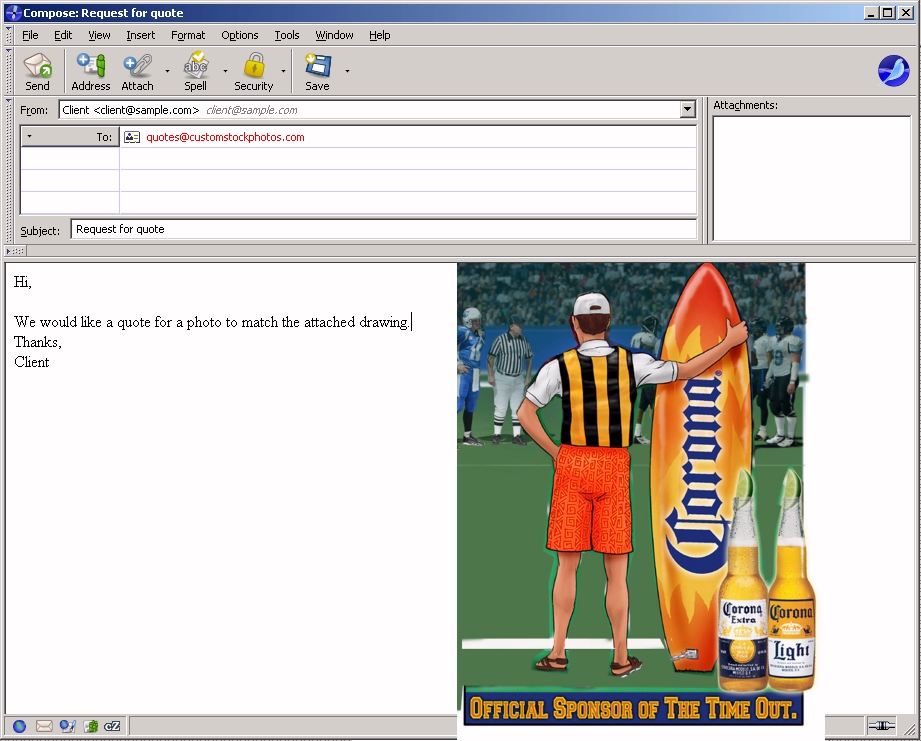
Task: Click the SeaMonkey bird logo
Action: pyautogui.click(x=893, y=70)
